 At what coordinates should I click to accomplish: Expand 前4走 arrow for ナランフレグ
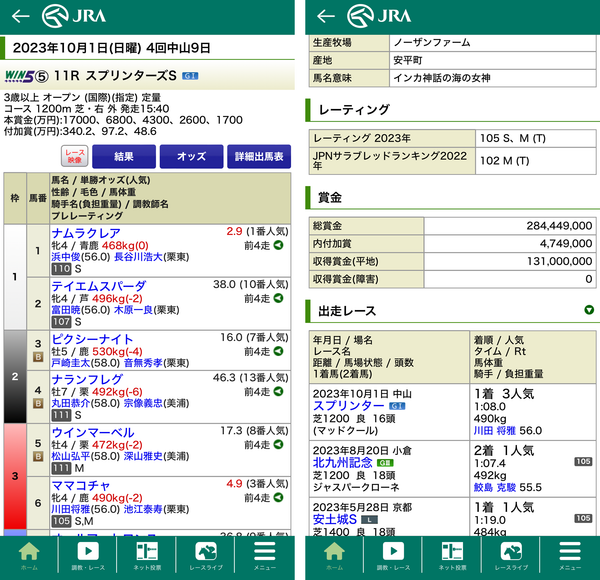(279, 391)
